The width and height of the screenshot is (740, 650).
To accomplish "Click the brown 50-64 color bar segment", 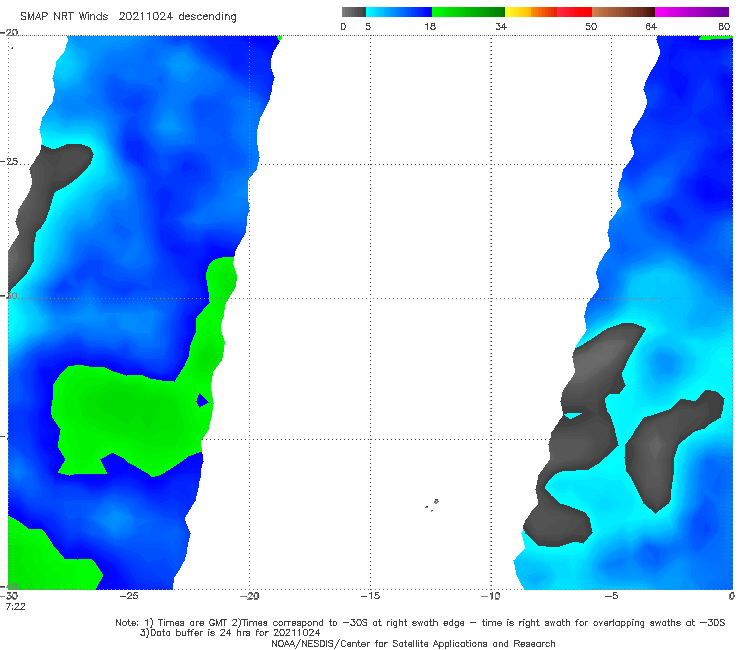I will [623, 12].
